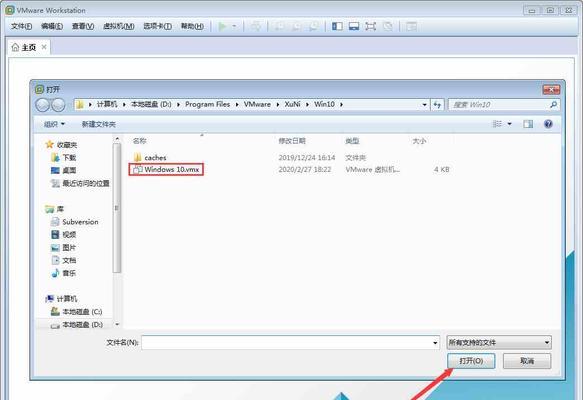
Task: Click the back navigation button in dialog
Action: click(x=42, y=105)
